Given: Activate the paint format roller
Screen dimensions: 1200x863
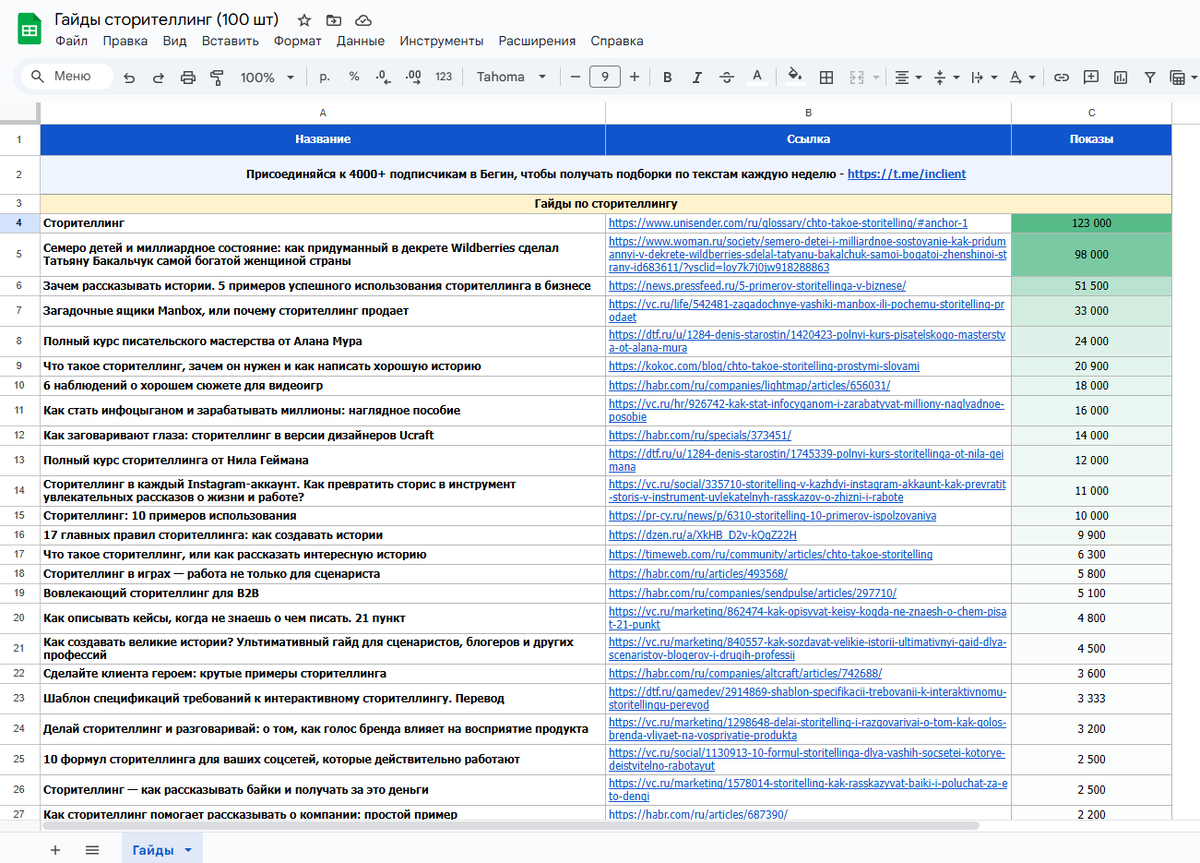Looking at the screenshot, I should pos(216,77).
